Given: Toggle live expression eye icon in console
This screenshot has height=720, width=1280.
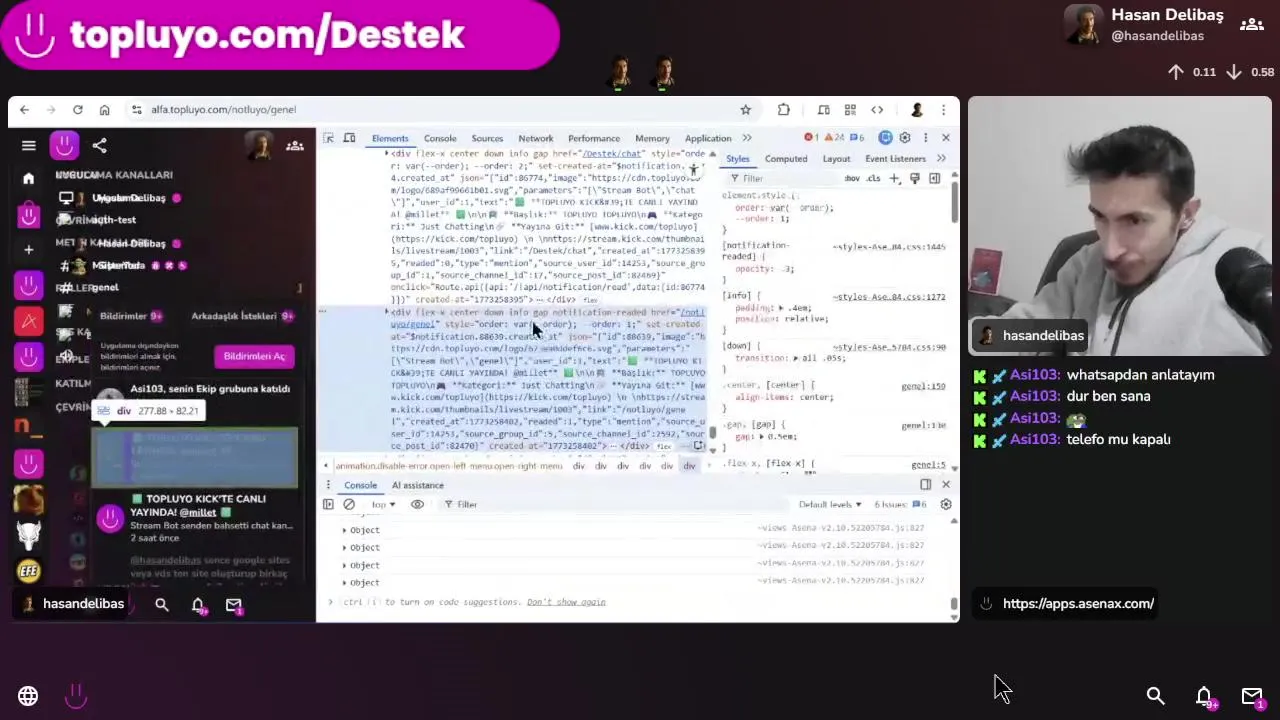Looking at the screenshot, I should click(417, 504).
